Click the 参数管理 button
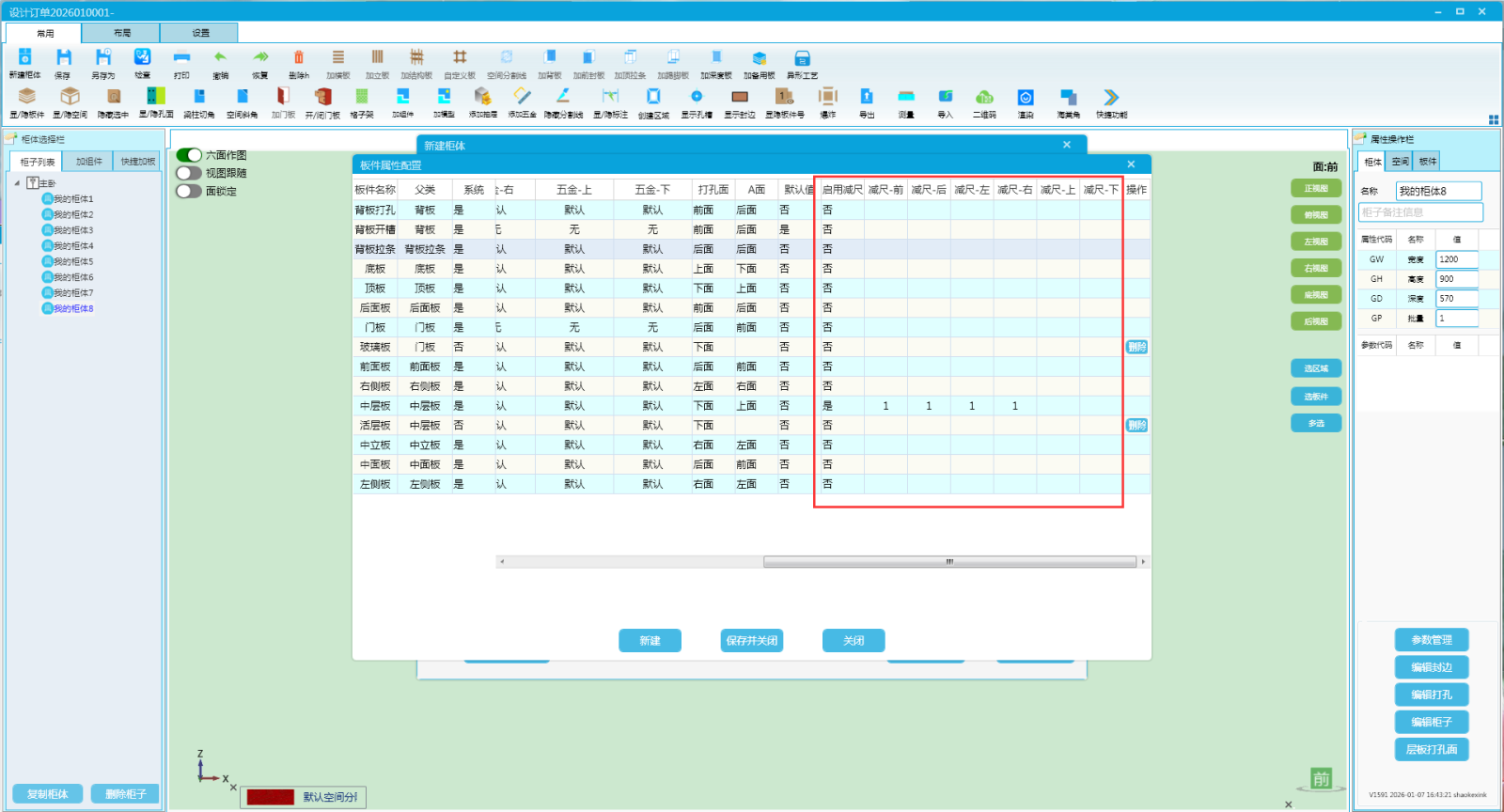The width and height of the screenshot is (1504, 812). [1432, 640]
